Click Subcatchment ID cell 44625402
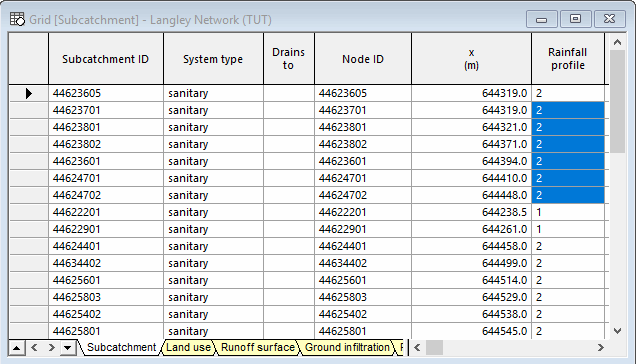The image size is (636, 364). click(x=106, y=314)
